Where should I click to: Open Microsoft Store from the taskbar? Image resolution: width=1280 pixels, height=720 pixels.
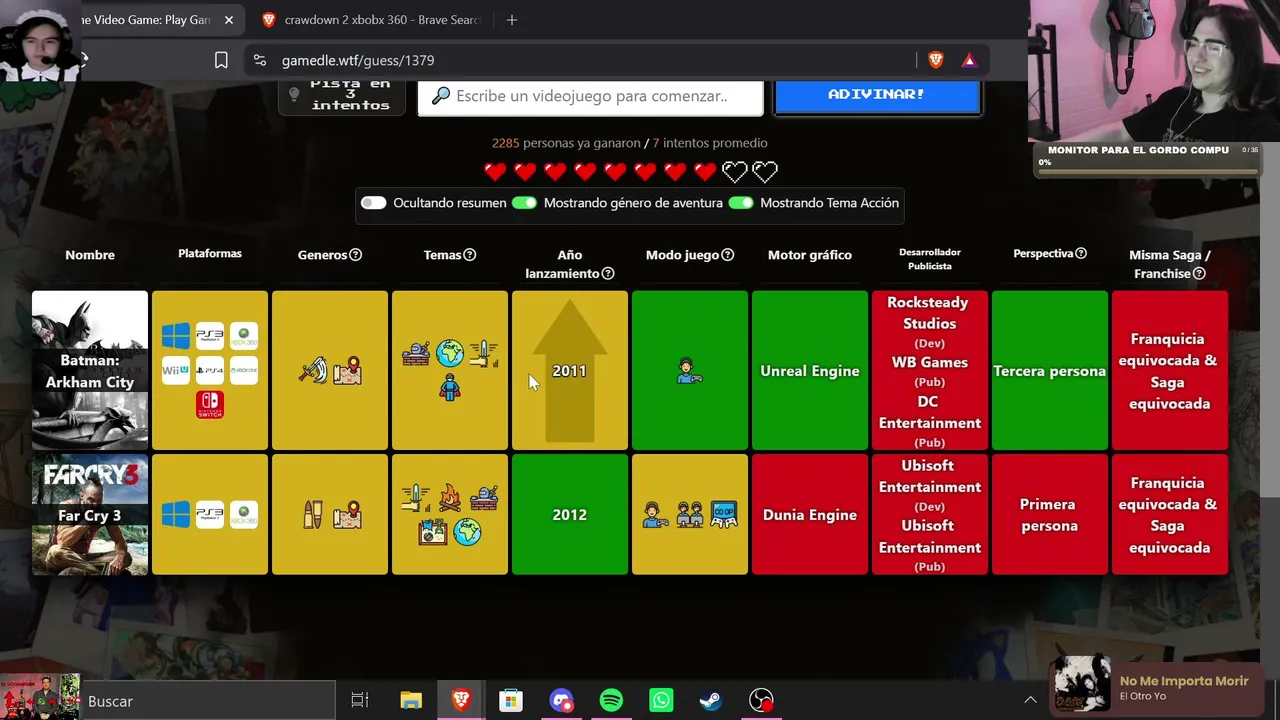(x=511, y=700)
